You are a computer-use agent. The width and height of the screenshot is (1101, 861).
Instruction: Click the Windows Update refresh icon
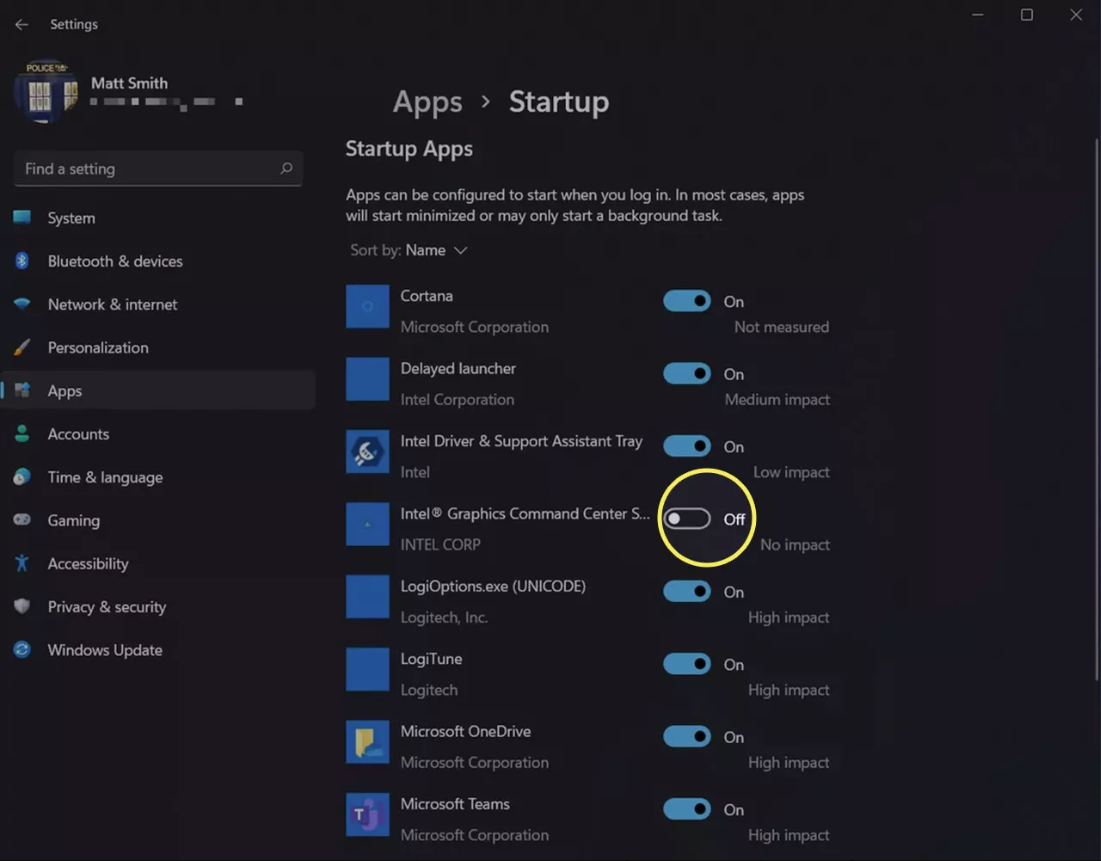click(22, 650)
